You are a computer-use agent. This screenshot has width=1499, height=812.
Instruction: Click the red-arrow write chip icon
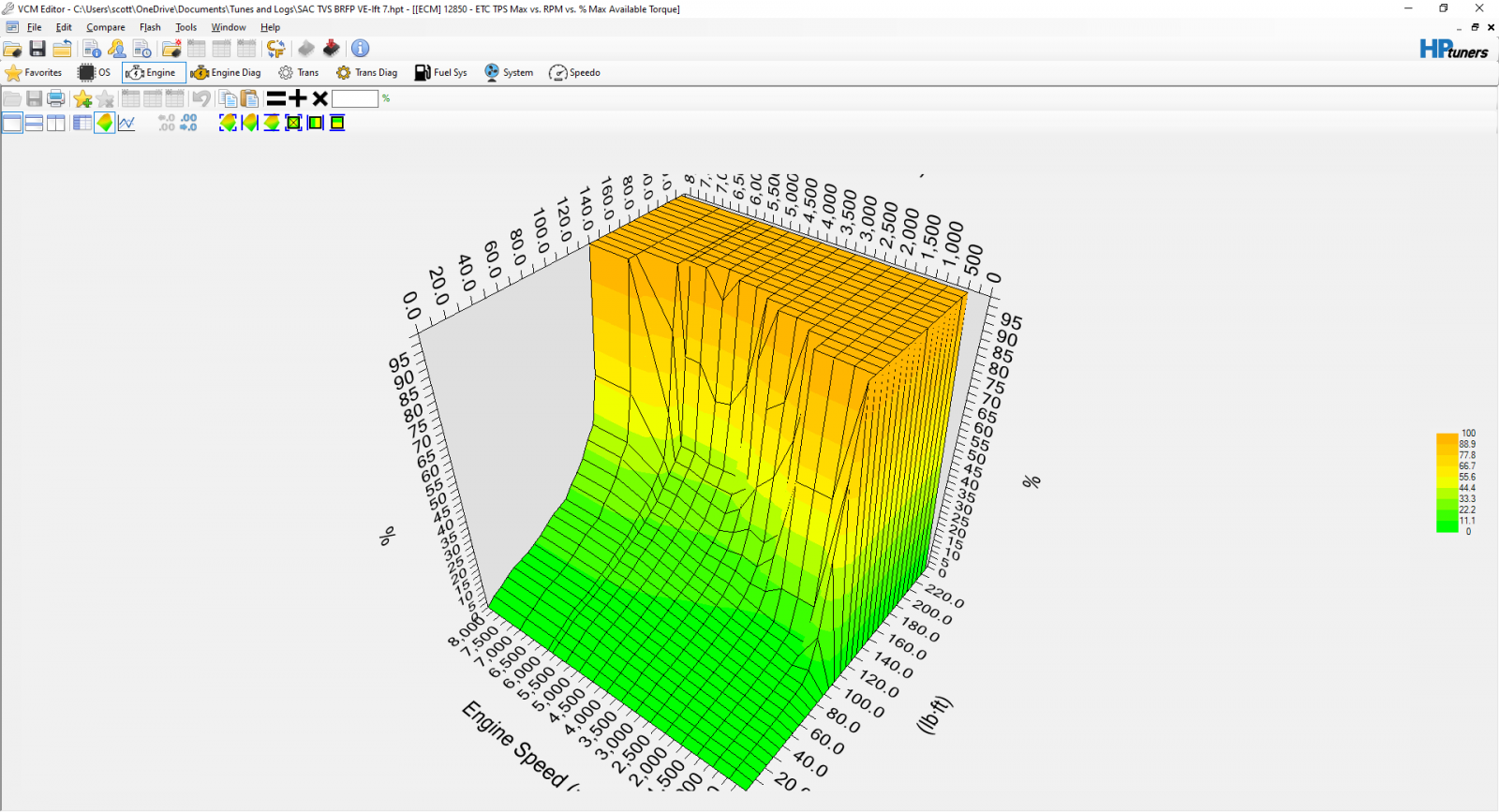pos(331,49)
